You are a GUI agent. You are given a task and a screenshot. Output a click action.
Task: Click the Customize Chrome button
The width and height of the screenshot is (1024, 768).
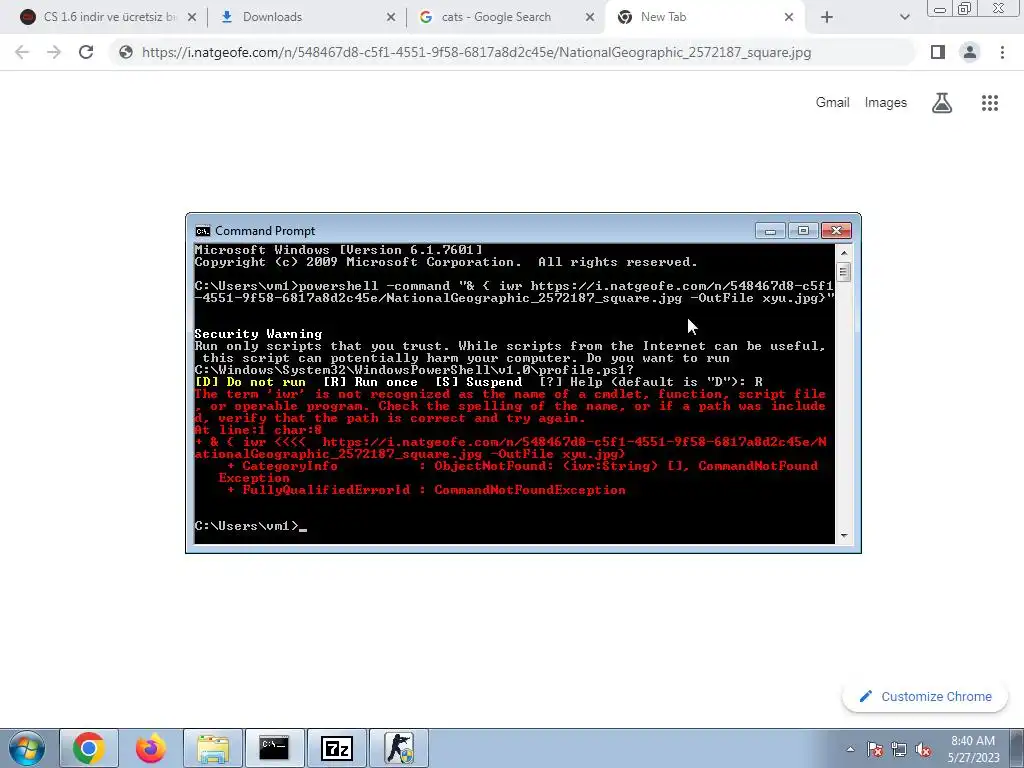(925, 696)
